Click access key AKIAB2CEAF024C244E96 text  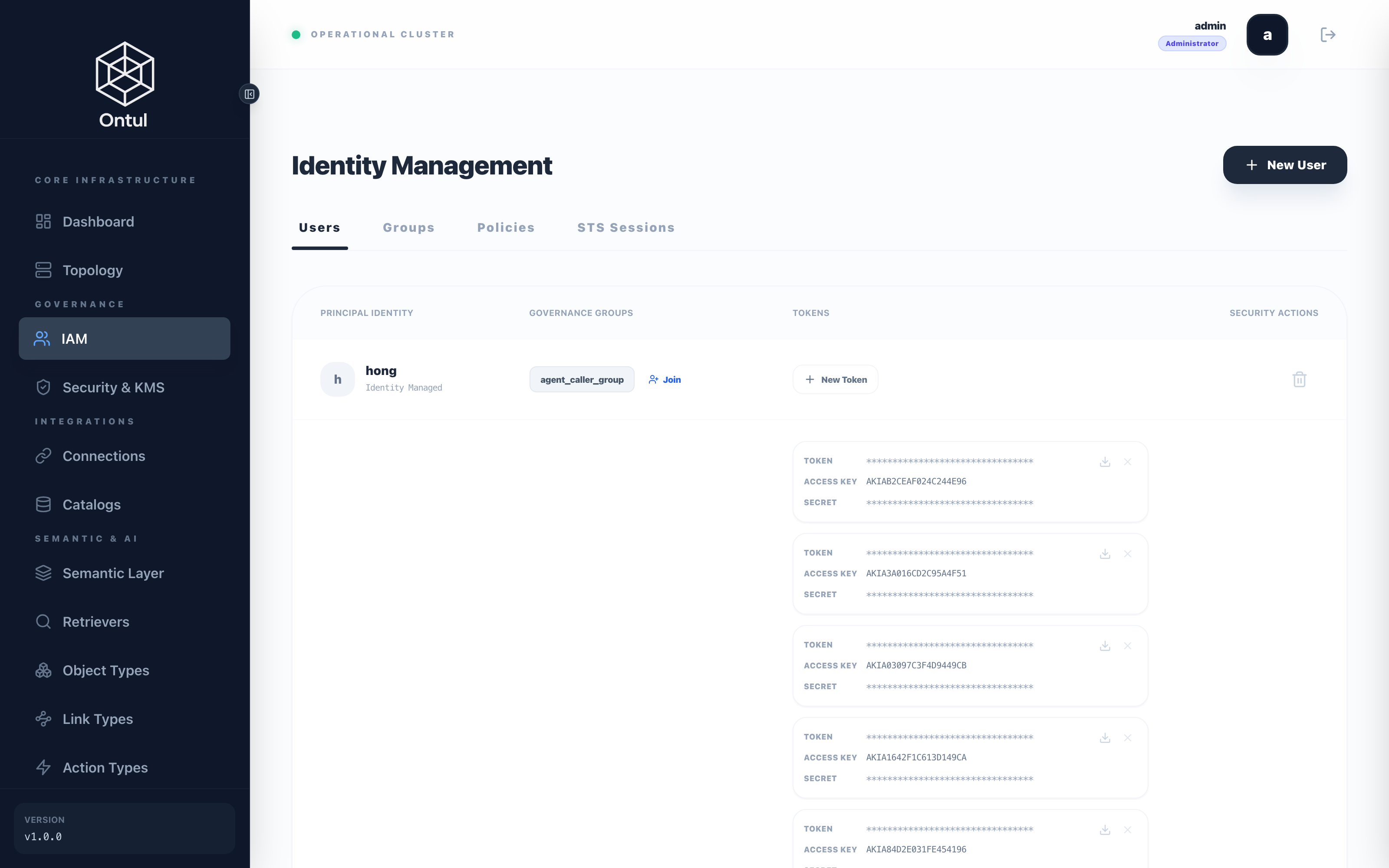(916, 482)
